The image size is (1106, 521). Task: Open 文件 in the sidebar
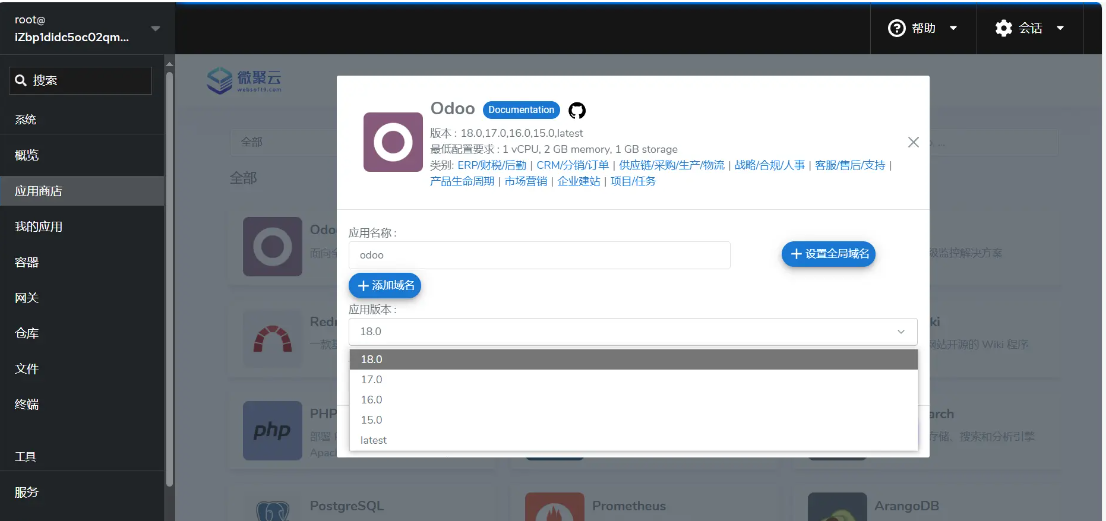pyautogui.click(x=82, y=369)
